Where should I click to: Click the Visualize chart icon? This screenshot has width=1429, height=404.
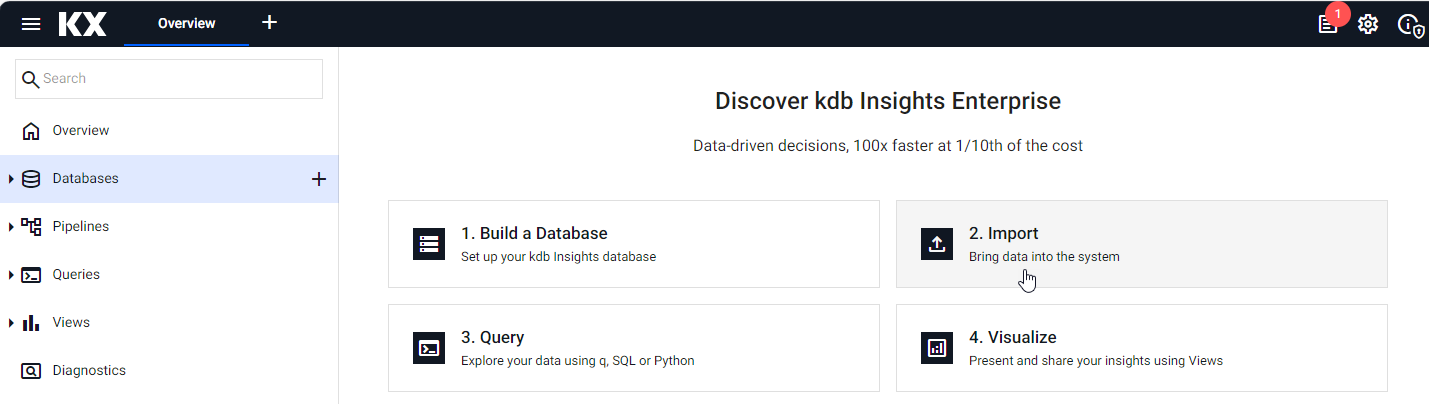point(937,348)
